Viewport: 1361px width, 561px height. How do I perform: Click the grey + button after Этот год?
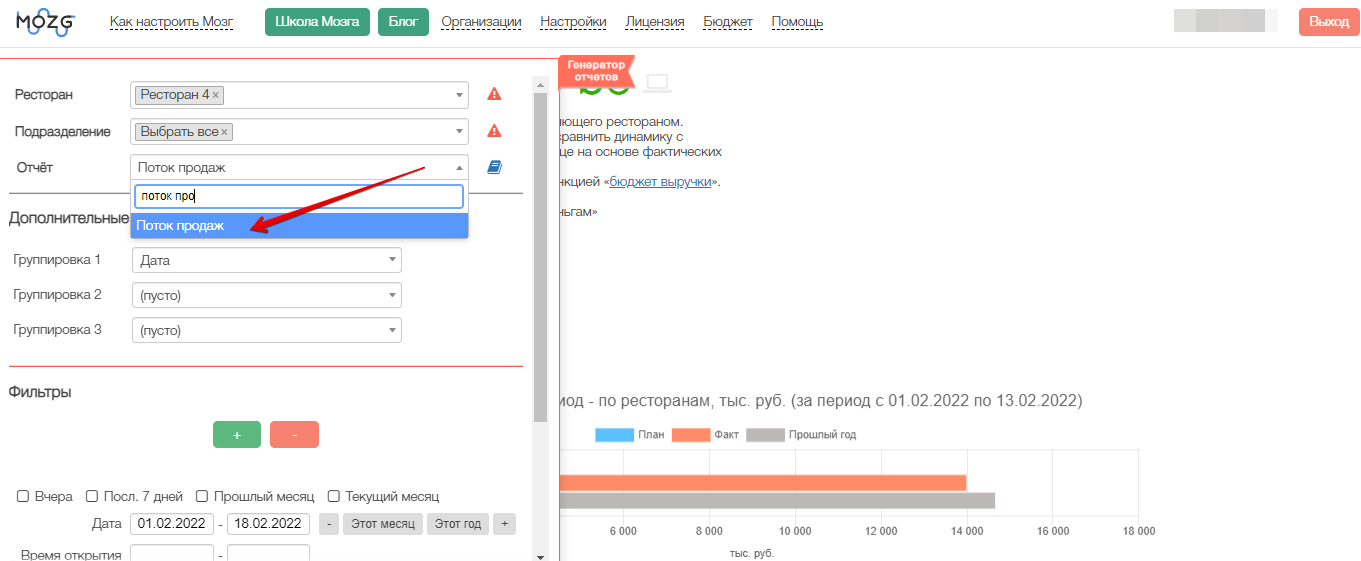(x=504, y=524)
